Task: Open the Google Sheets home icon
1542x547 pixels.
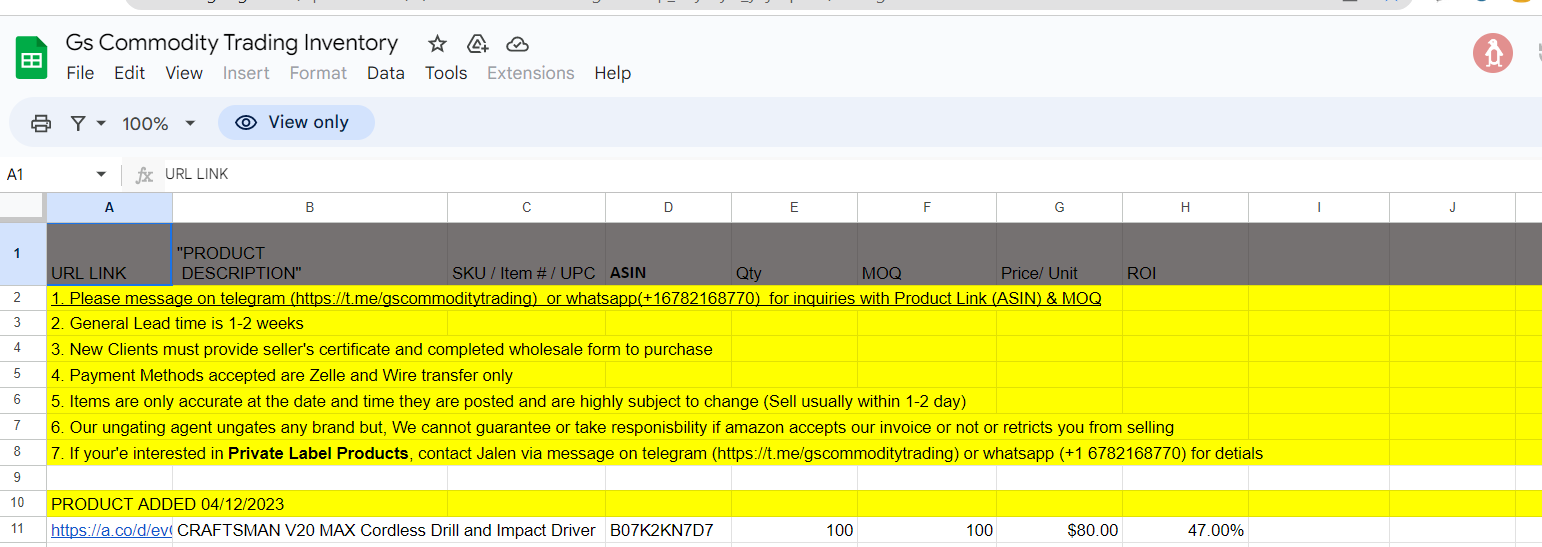Action: point(32,58)
